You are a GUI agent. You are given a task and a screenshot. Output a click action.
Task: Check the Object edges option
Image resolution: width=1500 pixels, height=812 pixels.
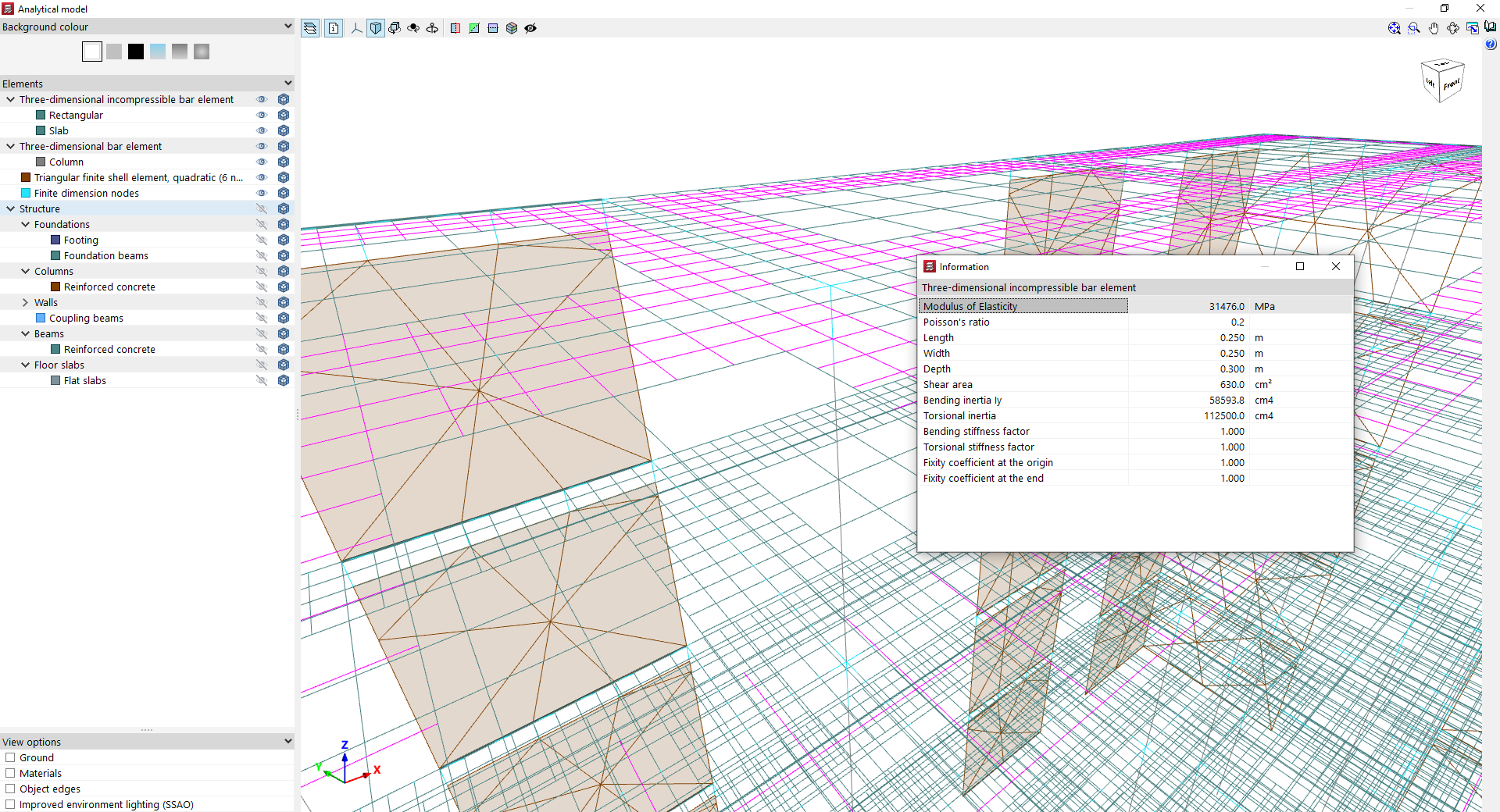(x=11, y=789)
